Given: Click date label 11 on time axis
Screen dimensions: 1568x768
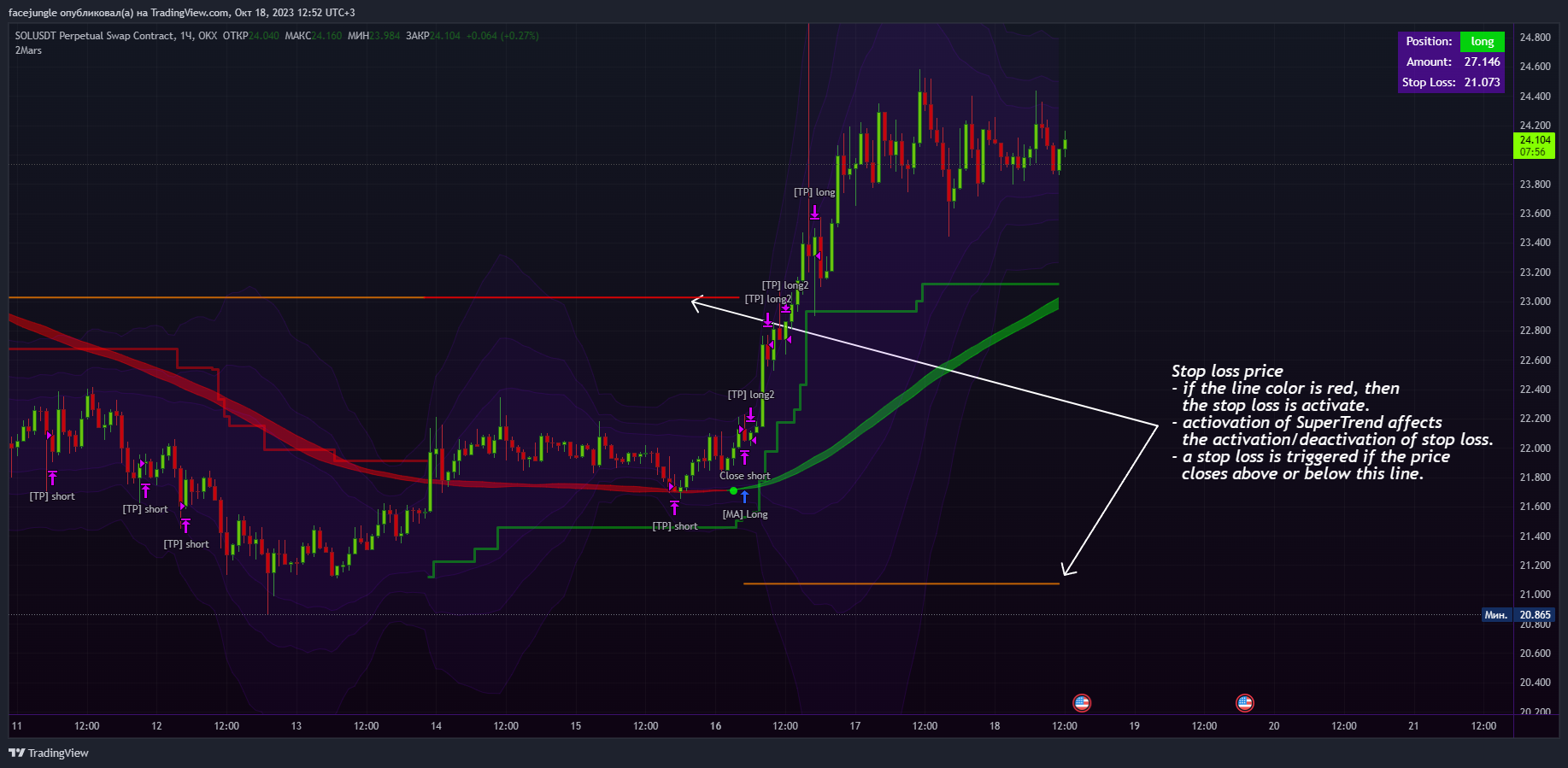Looking at the screenshot, I should (x=16, y=726).
